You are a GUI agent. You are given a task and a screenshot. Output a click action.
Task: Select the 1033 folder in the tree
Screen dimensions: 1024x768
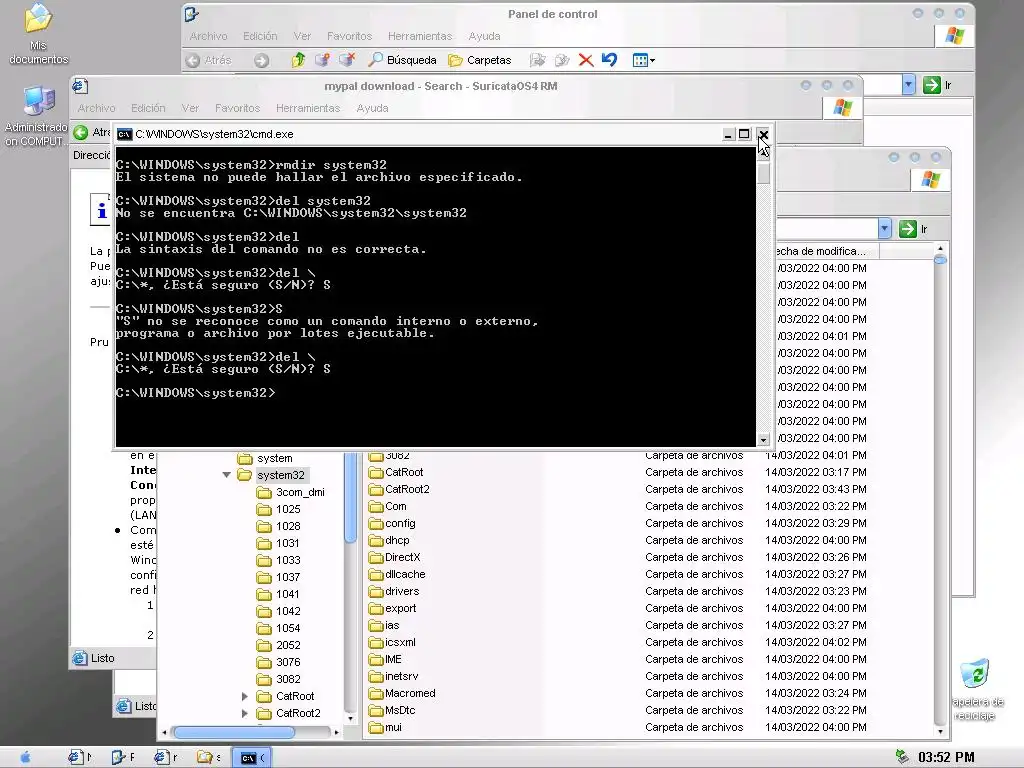click(288, 560)
